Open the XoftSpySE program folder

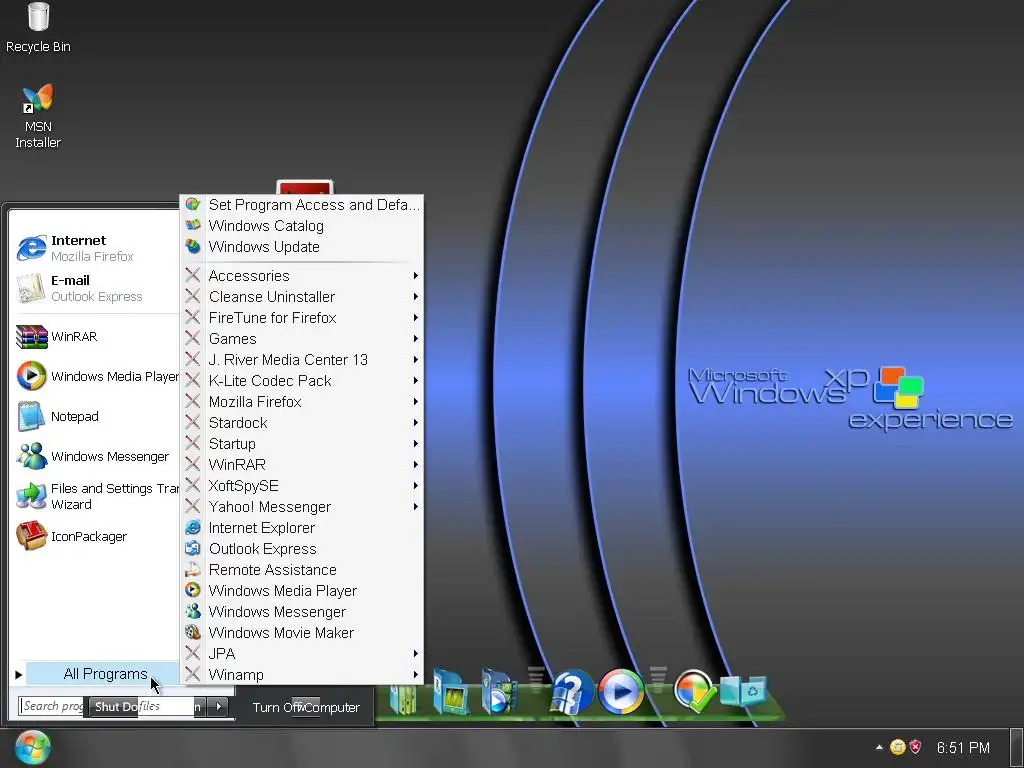pos(302,485)
